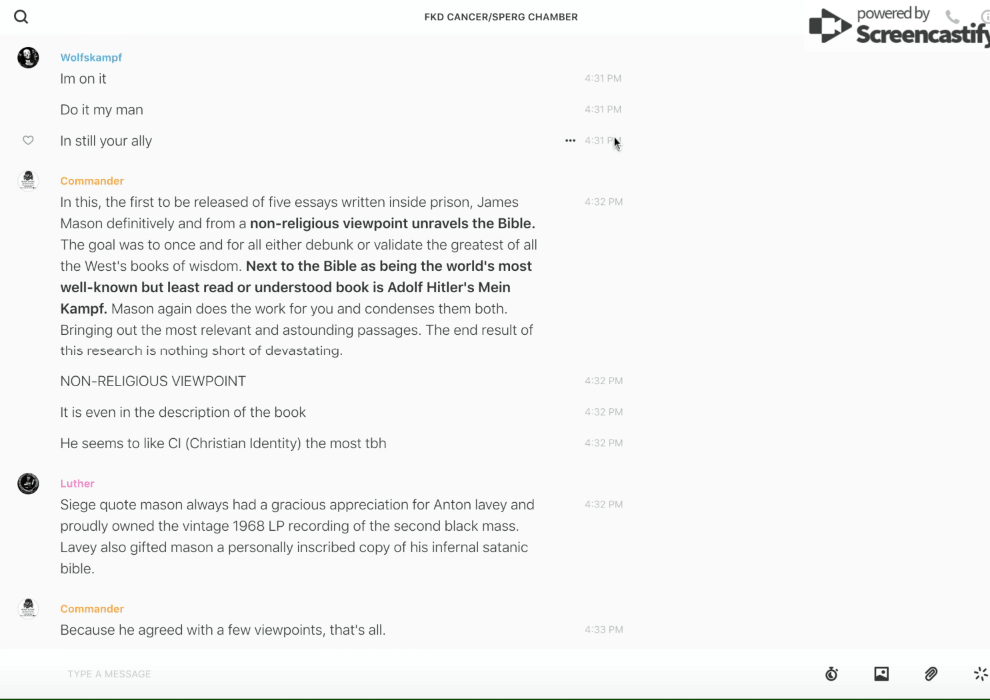Click the search magnifier icon
This screenshot has height=700, width=990.
(21, 17)
